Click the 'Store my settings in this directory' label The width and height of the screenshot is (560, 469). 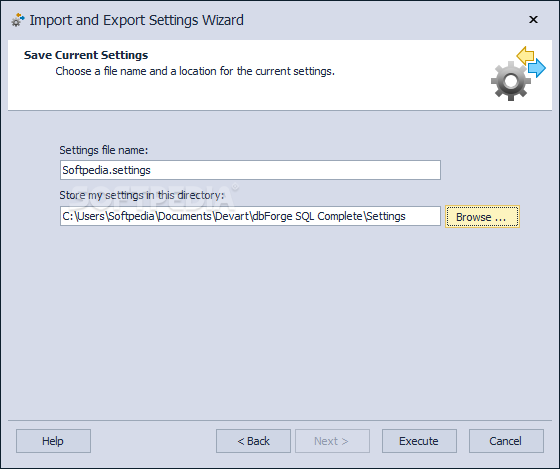pyautogui.click(x=142, y=195)
